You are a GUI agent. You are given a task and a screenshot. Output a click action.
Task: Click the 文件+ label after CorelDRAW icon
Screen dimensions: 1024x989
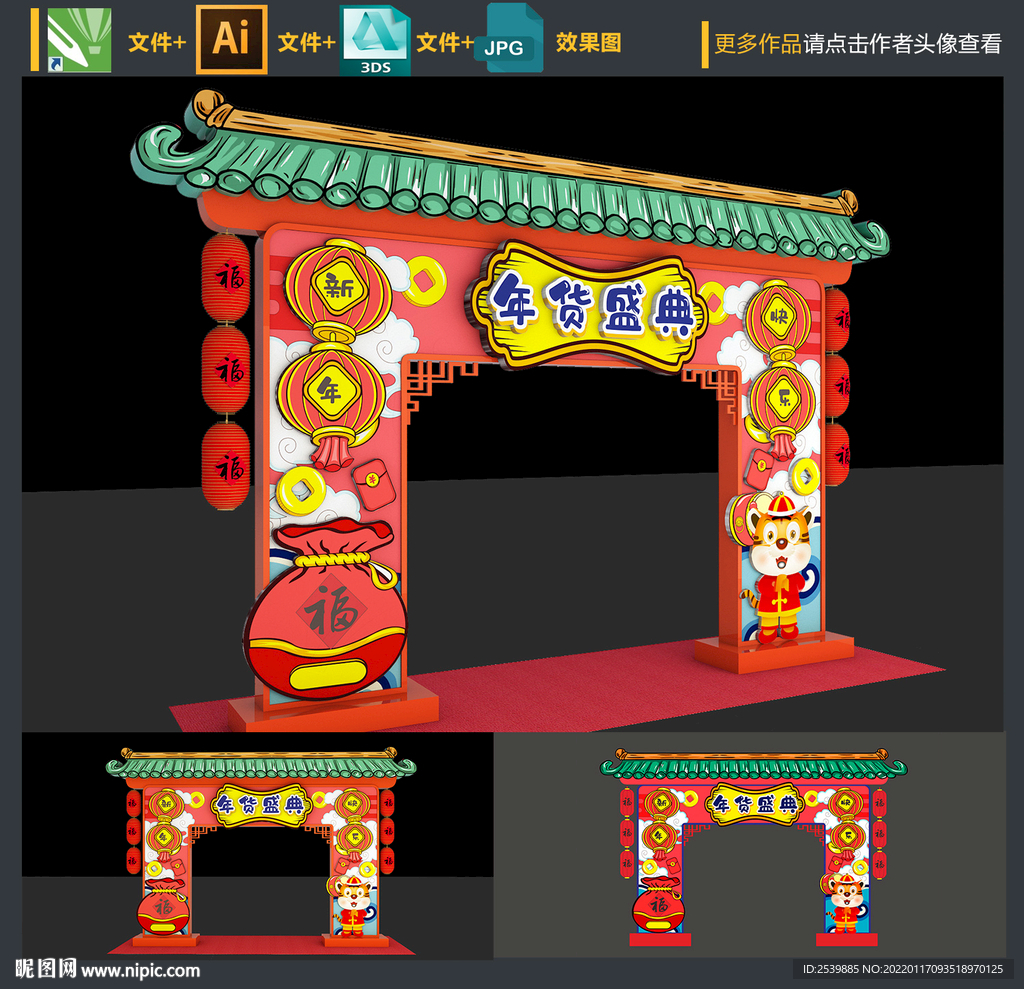click(157, 43)
